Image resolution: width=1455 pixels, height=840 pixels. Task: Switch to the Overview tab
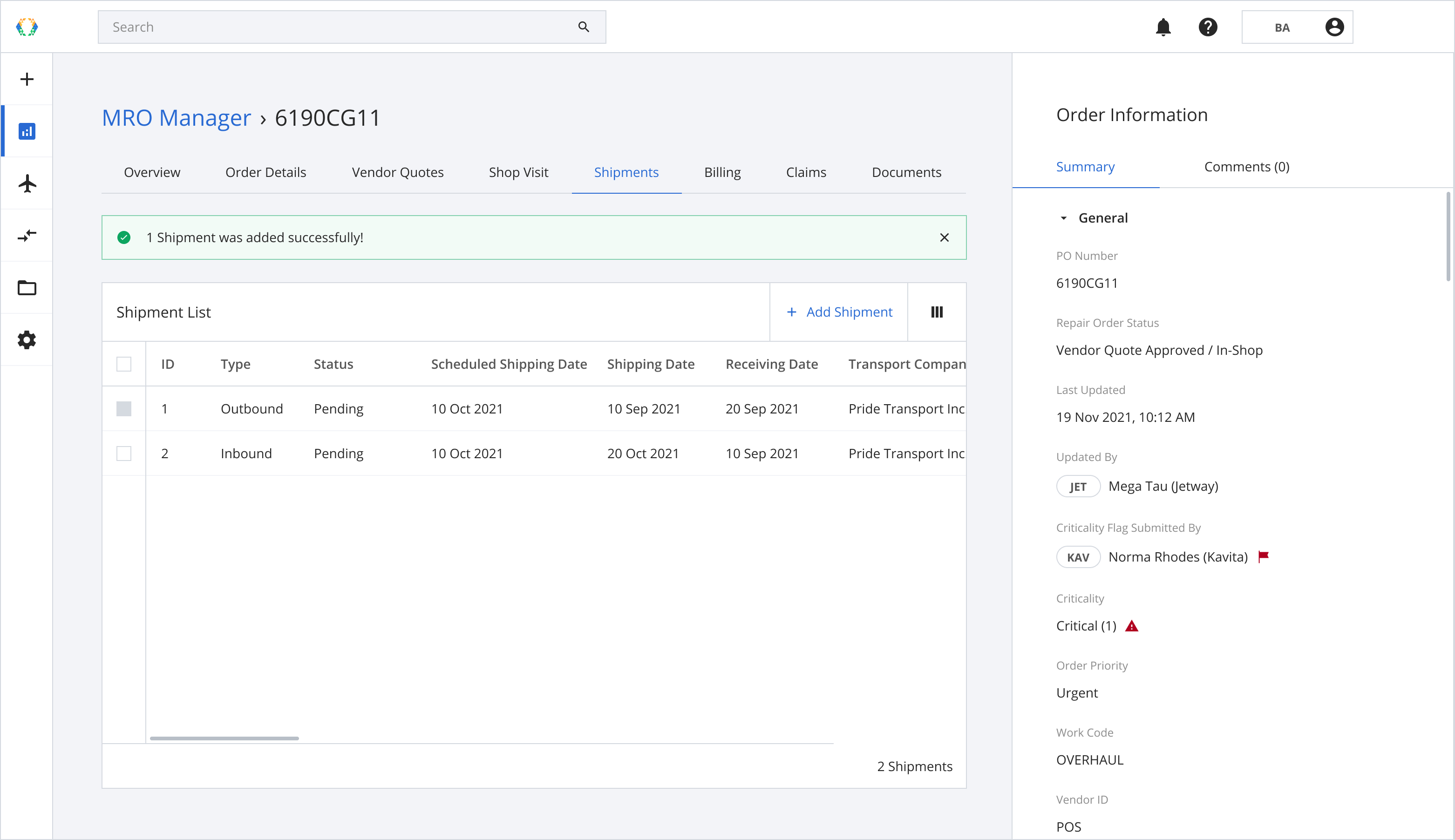152,172
